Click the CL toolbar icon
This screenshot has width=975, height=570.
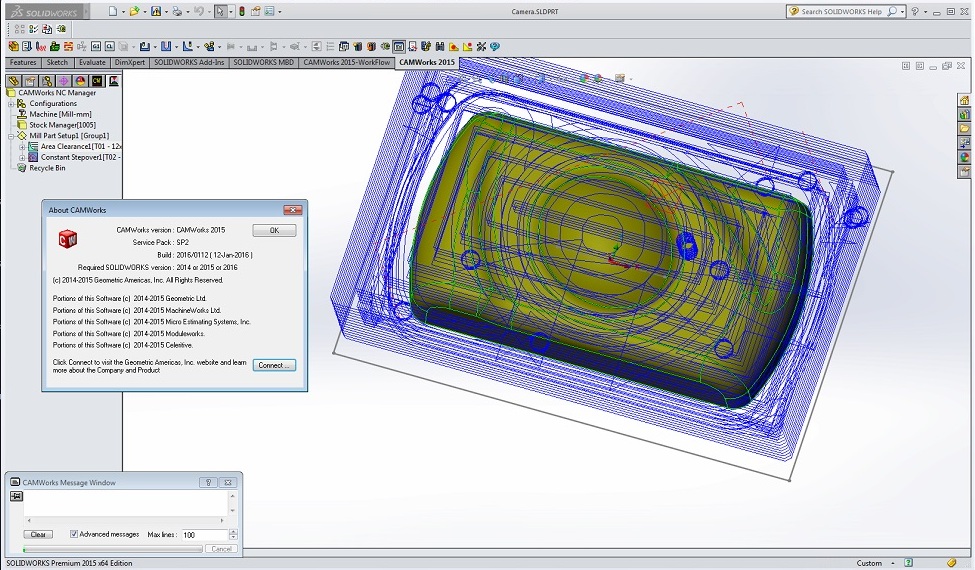tap(109, 46)
